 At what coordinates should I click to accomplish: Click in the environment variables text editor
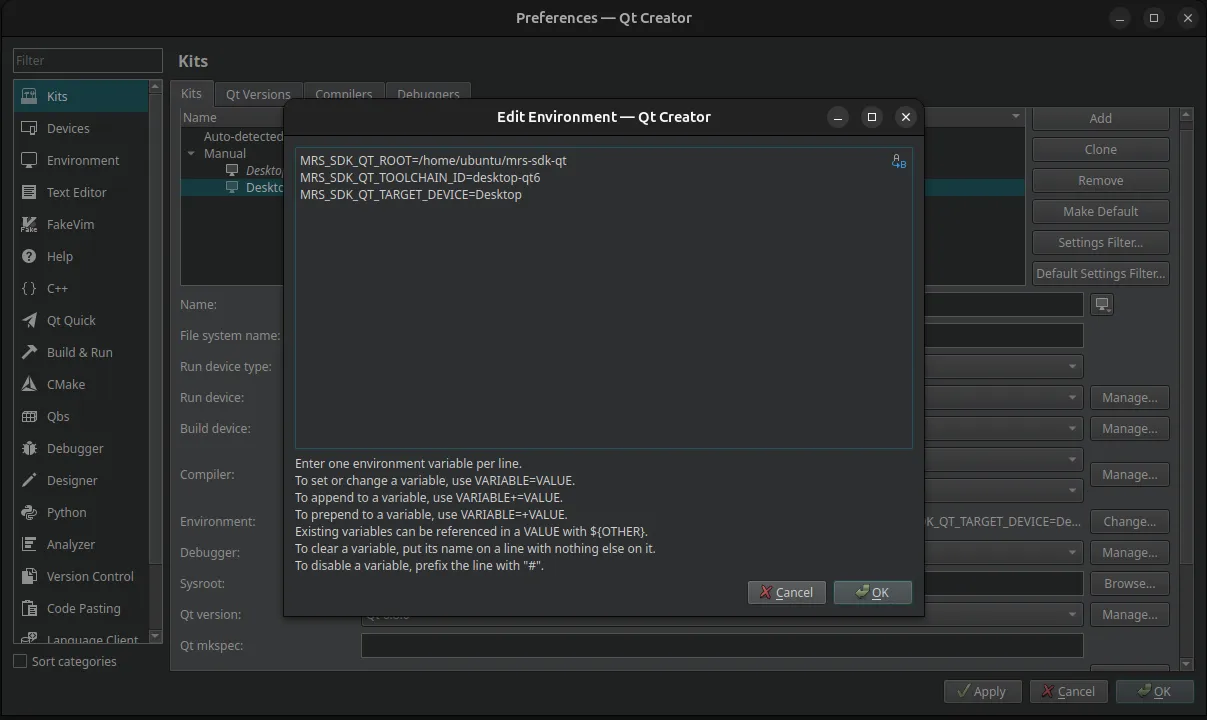[x=603, y=298]
